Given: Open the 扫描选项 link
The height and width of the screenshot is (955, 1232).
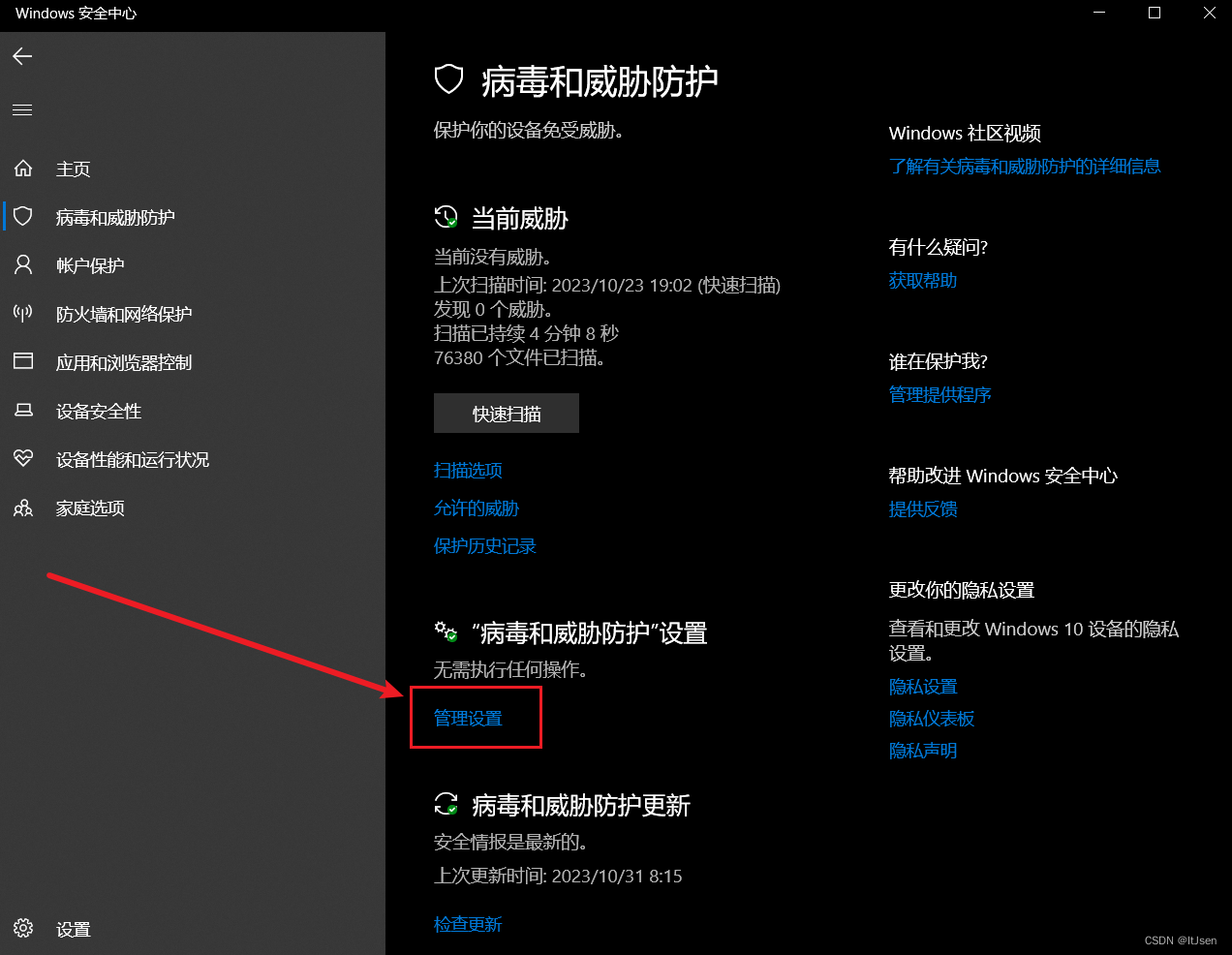Looking at the screenshot, I should pyautogui.click(x=468, y=470).
